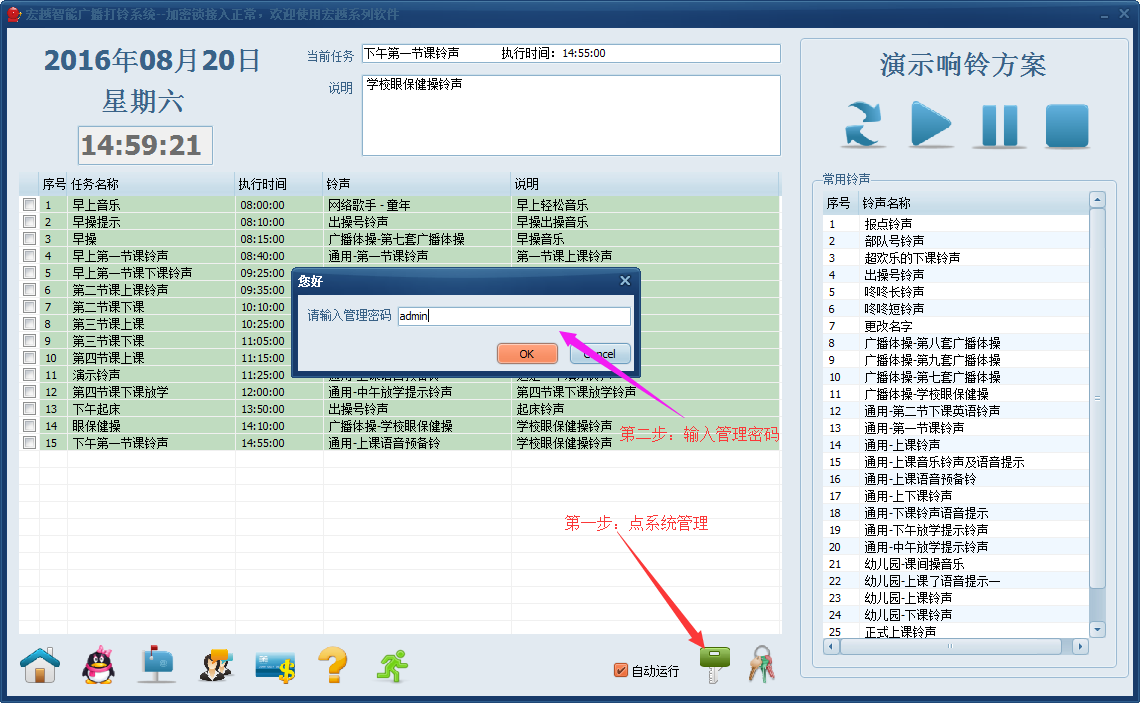This screenshot has height=703, width=1140.
Task: Click the credit card payment icon
Action: coord(274,666)
